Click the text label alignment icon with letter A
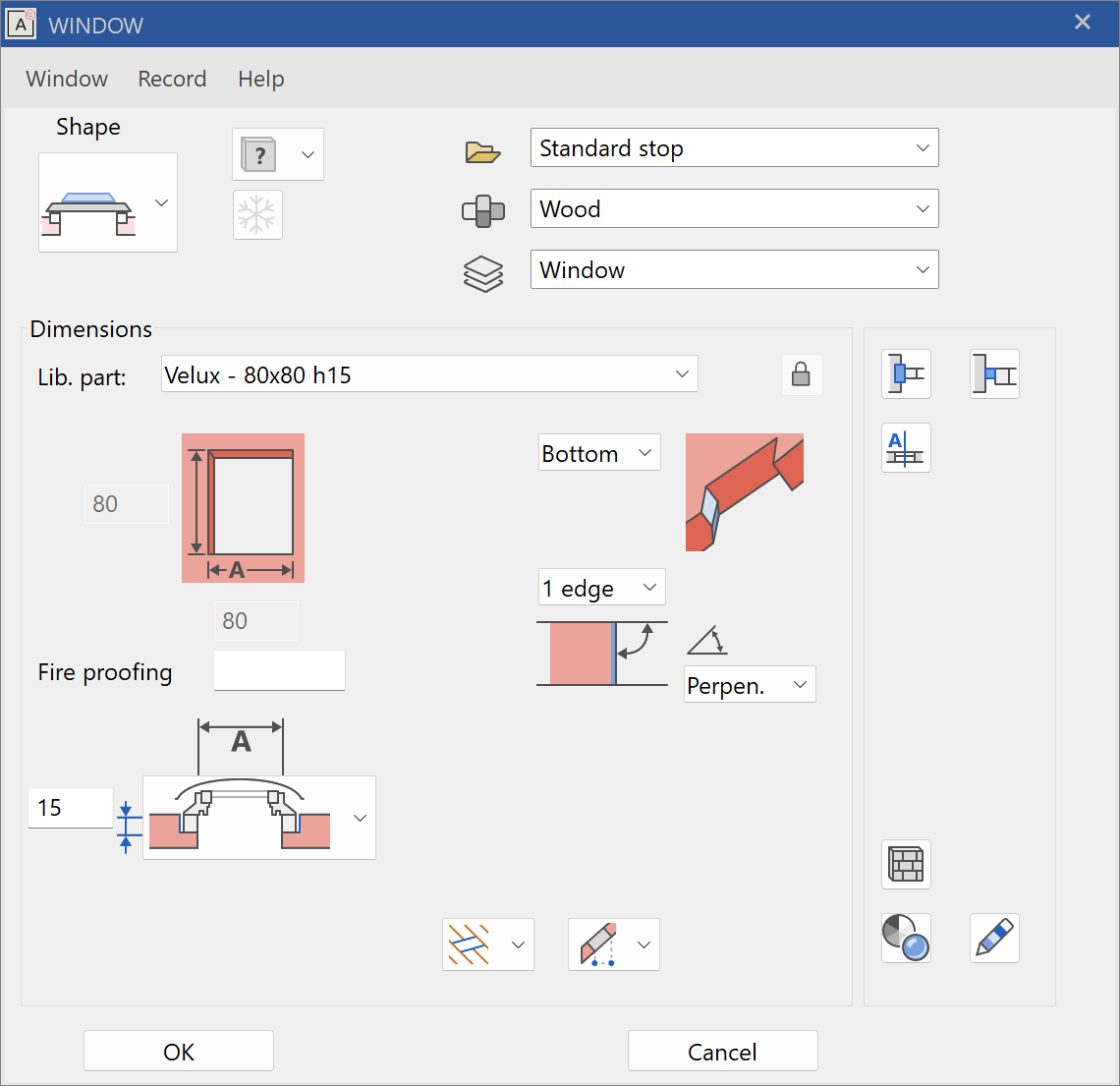Viewport: 1120px width, 1086px height. pos(906,448)
